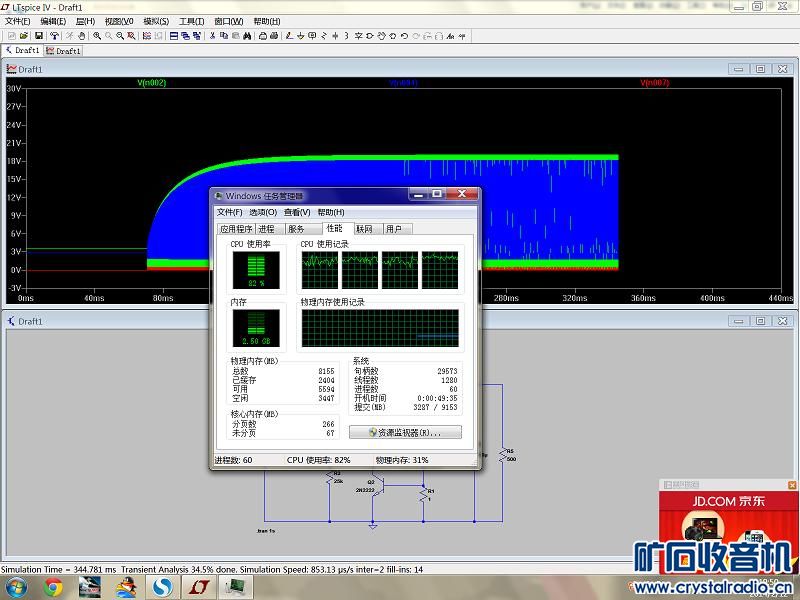
Task: Open Task Manager's 选项(O) menu
Action: (x=263, y=212)
